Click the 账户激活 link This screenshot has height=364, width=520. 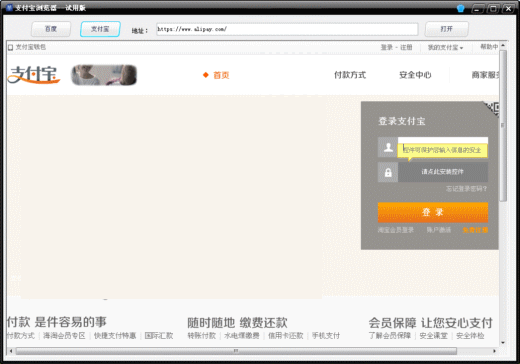(439, 230)
